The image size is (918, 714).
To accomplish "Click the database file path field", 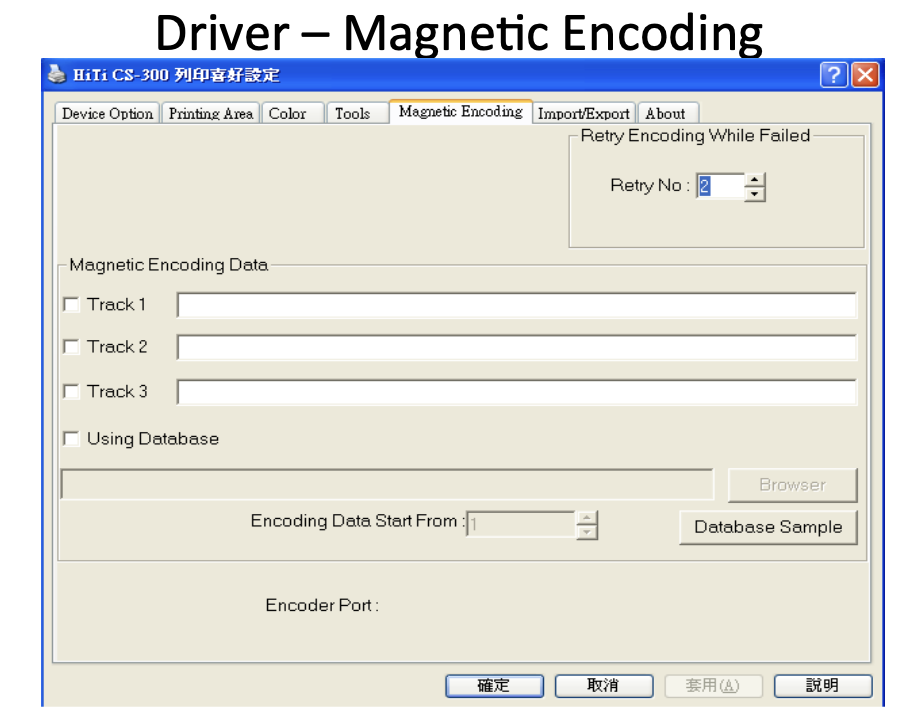I will coord(387,485).
